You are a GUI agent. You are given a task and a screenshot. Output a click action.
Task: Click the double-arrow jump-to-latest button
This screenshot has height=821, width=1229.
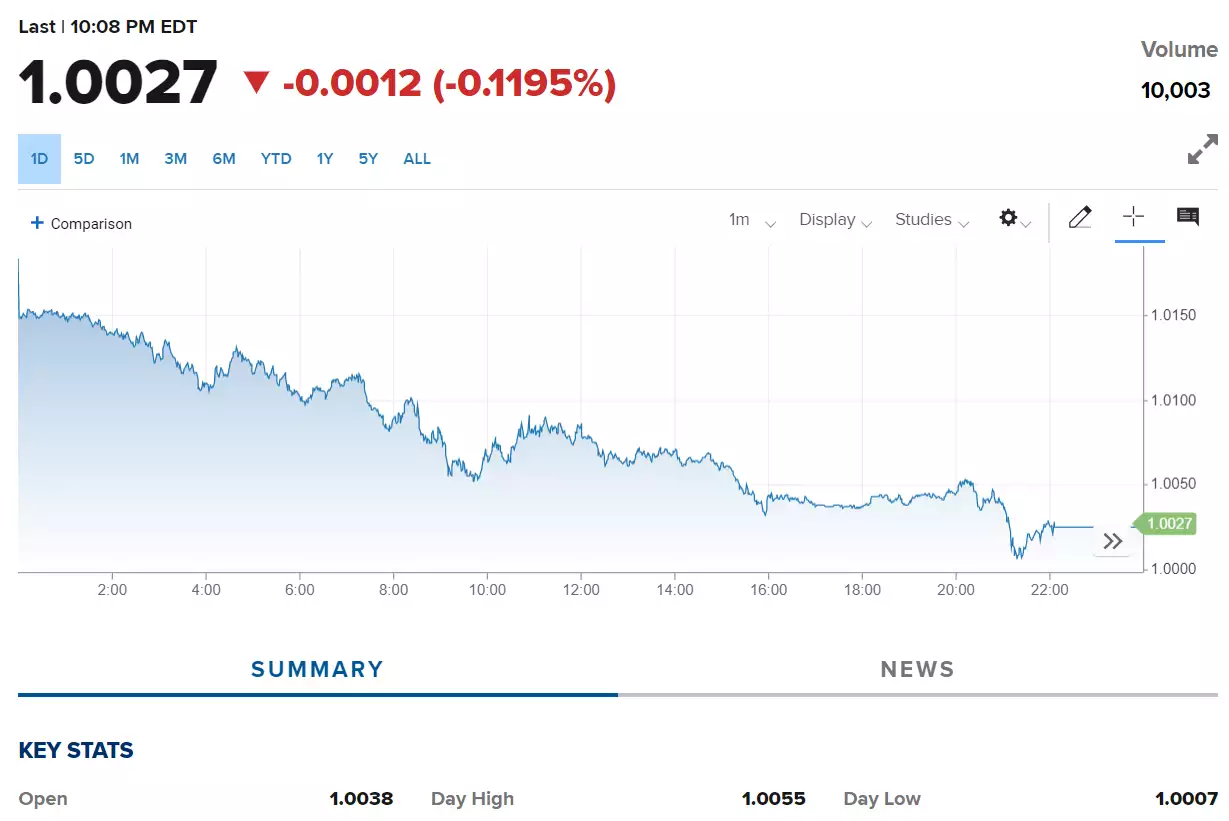tap(1113, 542)
